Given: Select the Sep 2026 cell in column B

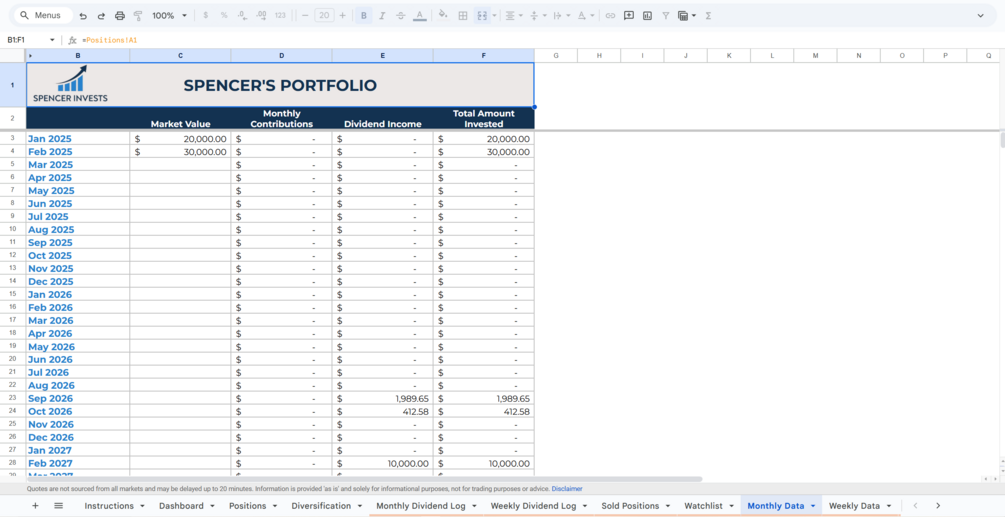Looking at the screenshot, I should click(x=78, y=398).
